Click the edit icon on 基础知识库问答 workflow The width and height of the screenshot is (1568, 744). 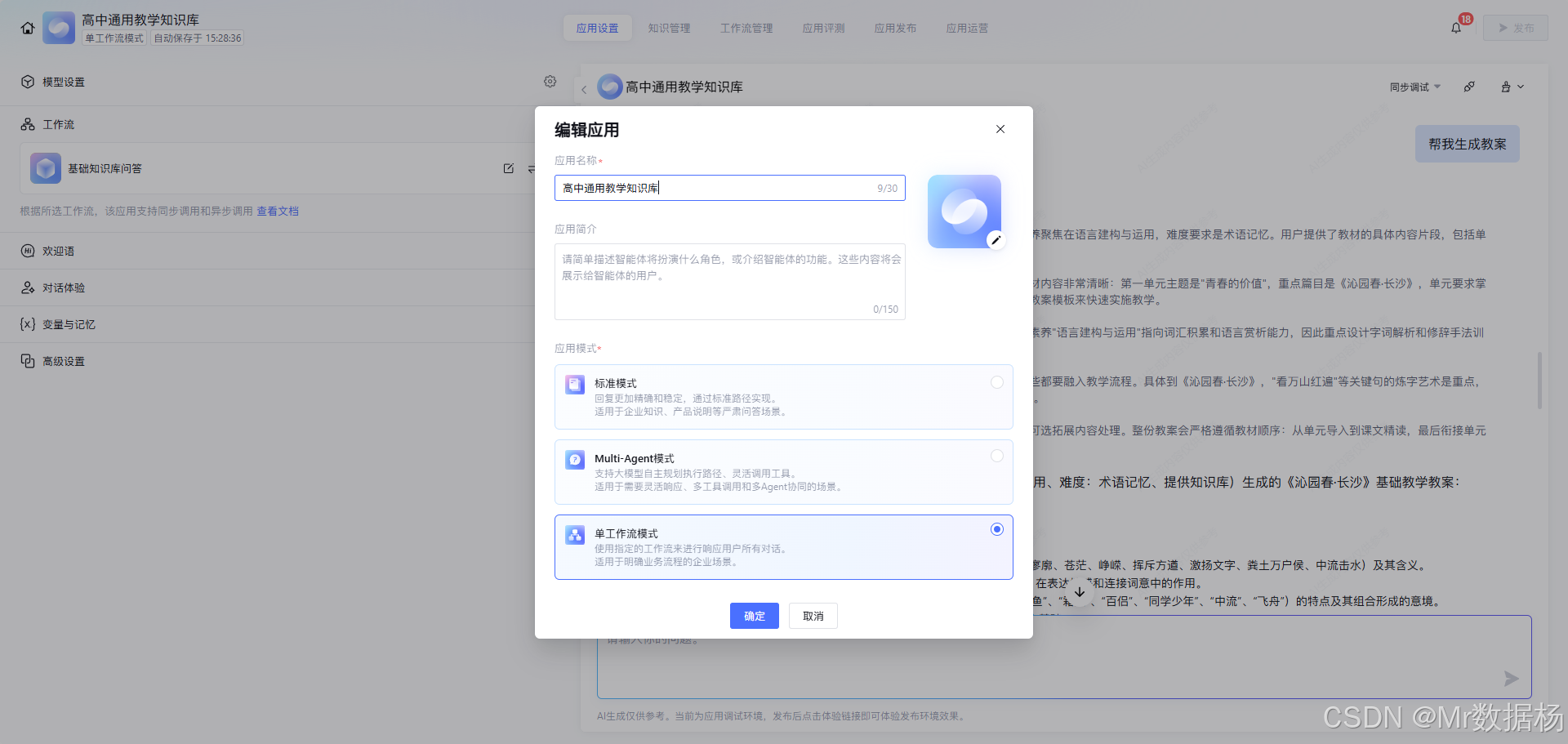pos(509,168)
